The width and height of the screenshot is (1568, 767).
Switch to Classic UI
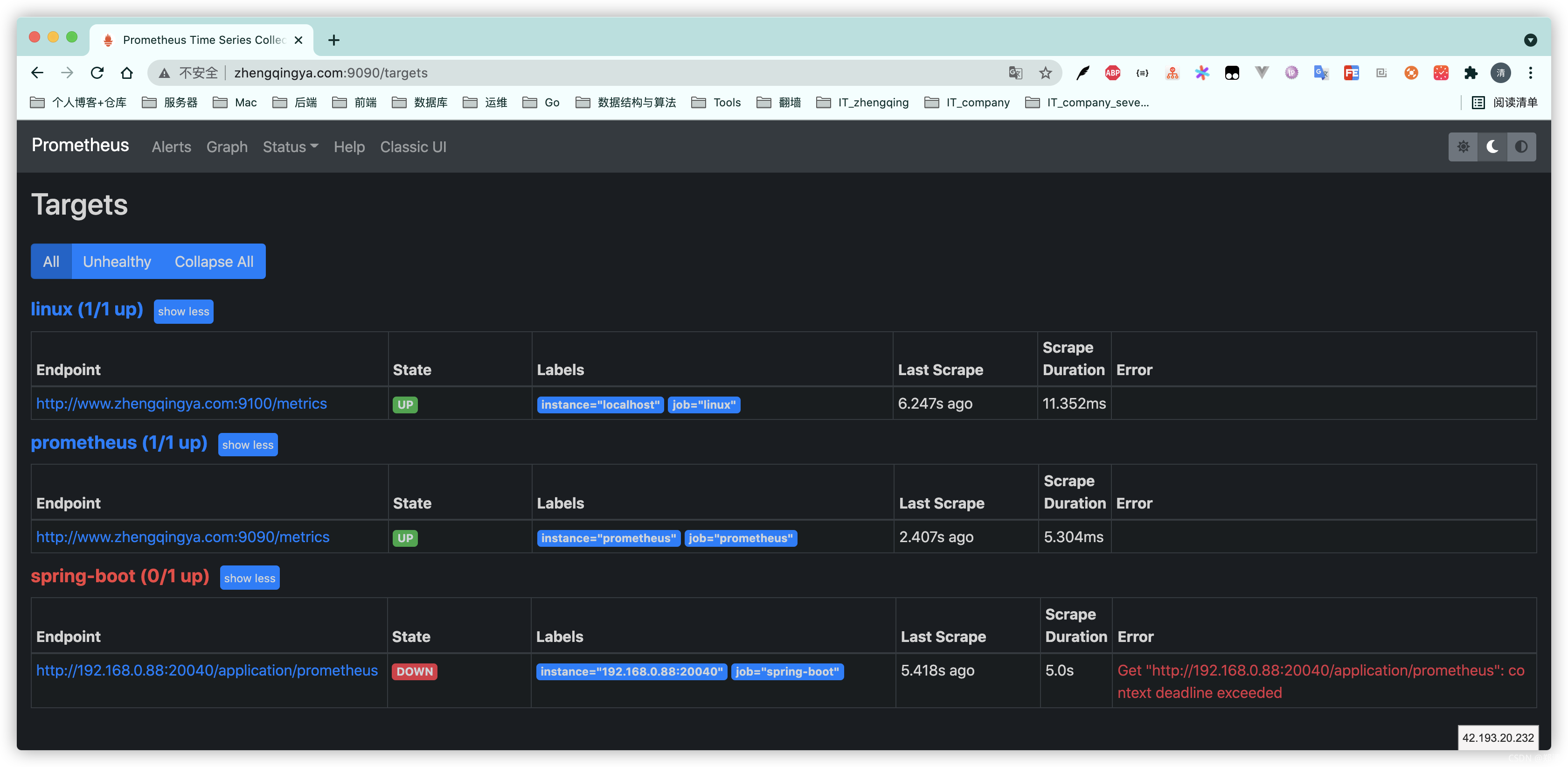pyautogui.click(x=413, y=146)
